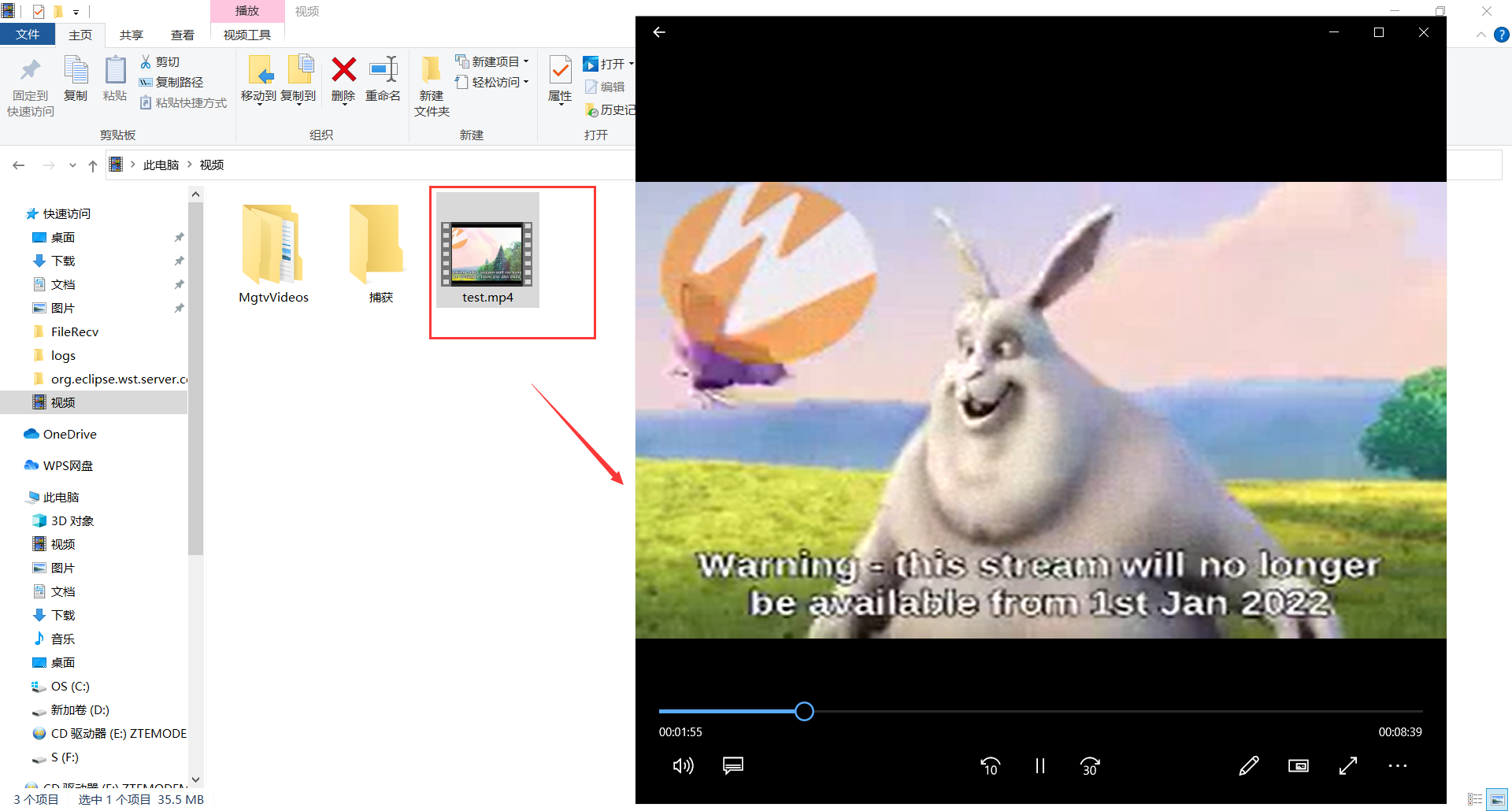Seek to a later point on progress track
The image size is (1512, 811).
point(1118,712)
